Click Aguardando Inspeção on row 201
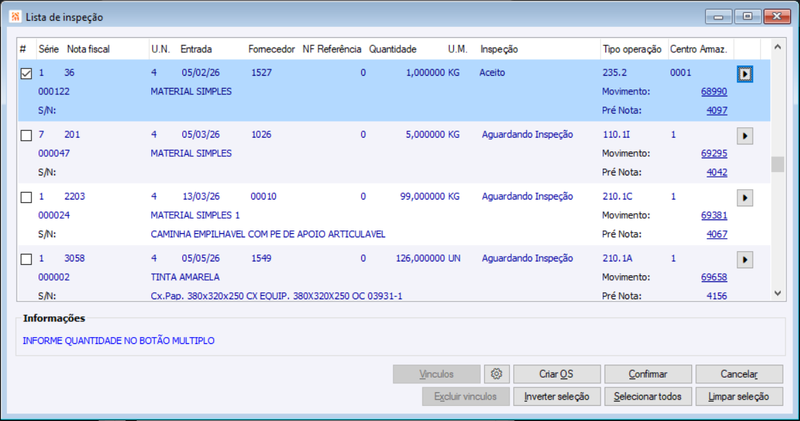 [x=527, y=135]
